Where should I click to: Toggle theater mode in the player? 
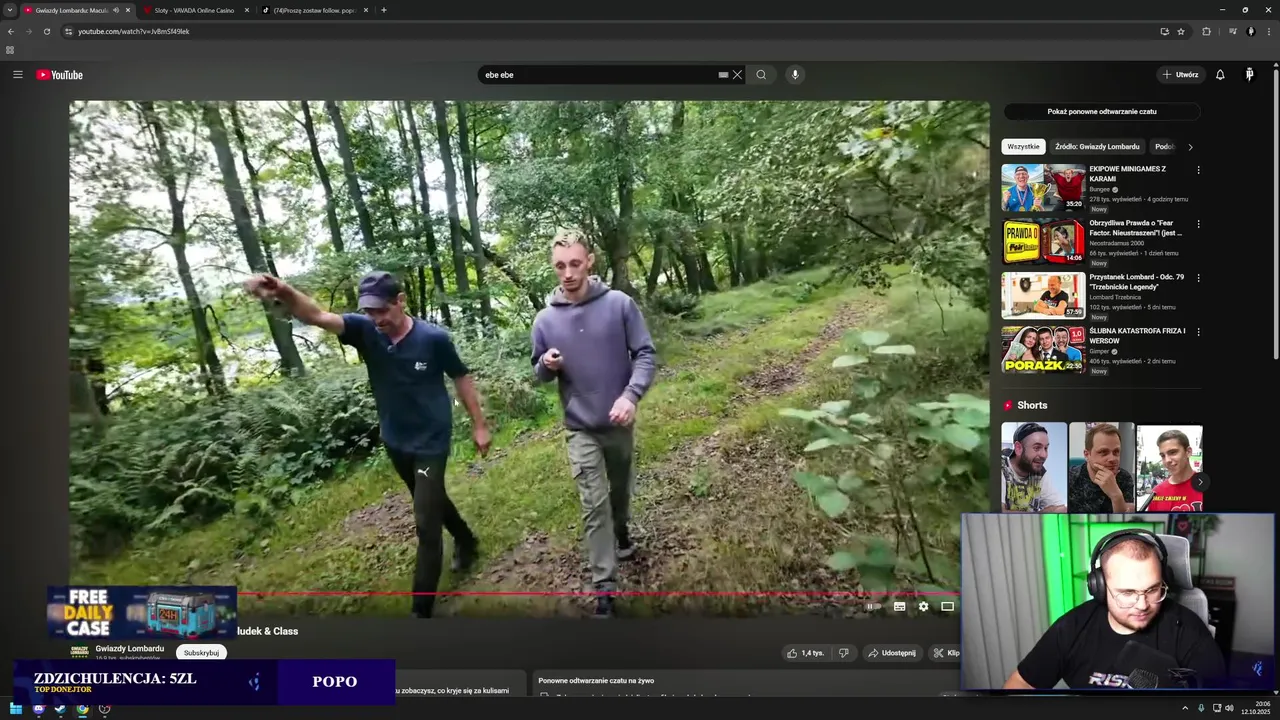(947, 606)
